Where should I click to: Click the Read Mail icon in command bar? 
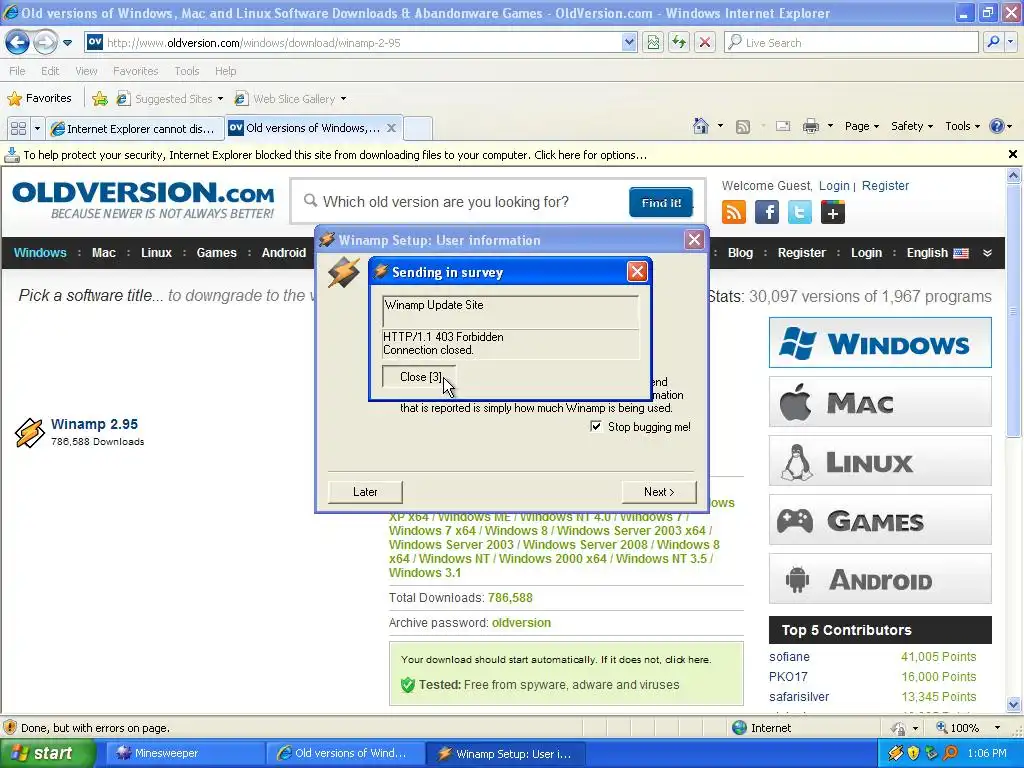(782, 127)
